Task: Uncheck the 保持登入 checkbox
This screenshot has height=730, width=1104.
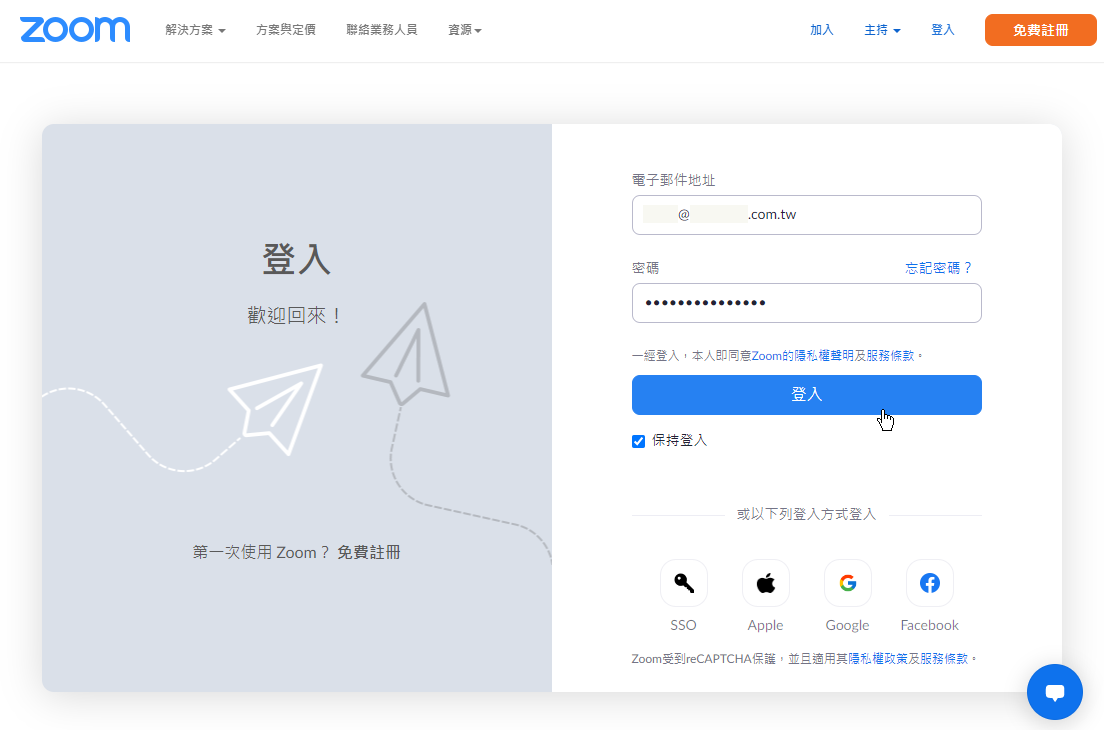Action: tap(638, 441)
